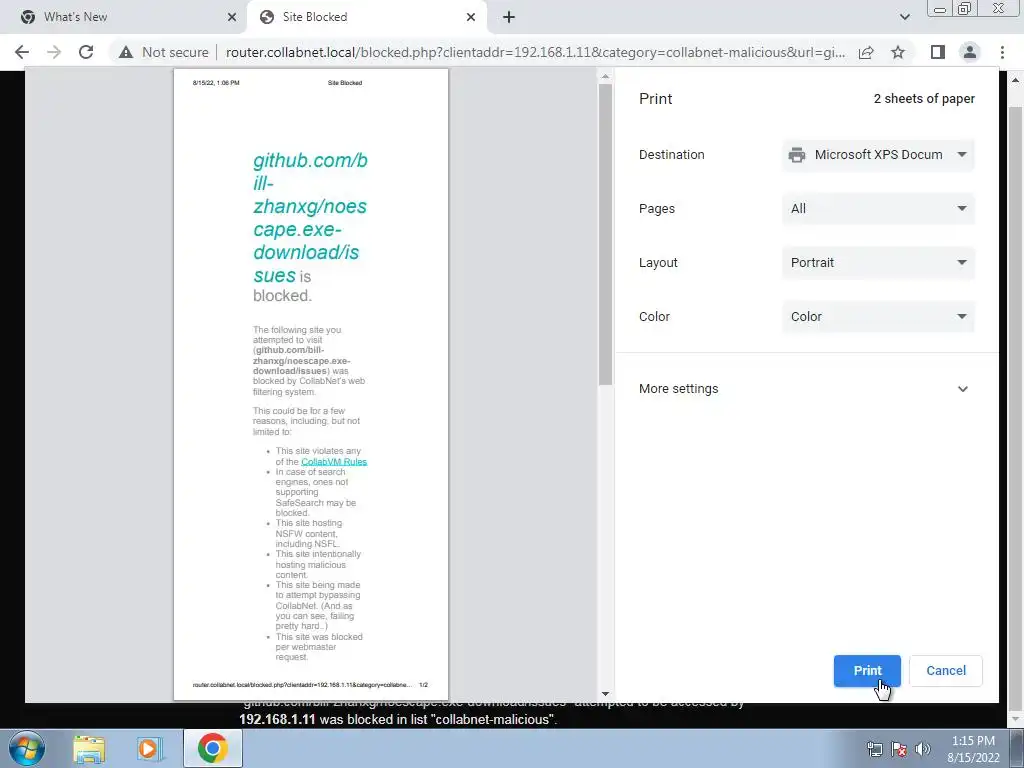Reload the blocked page
Screen dimensions: 1024x768
coord(86,52)
